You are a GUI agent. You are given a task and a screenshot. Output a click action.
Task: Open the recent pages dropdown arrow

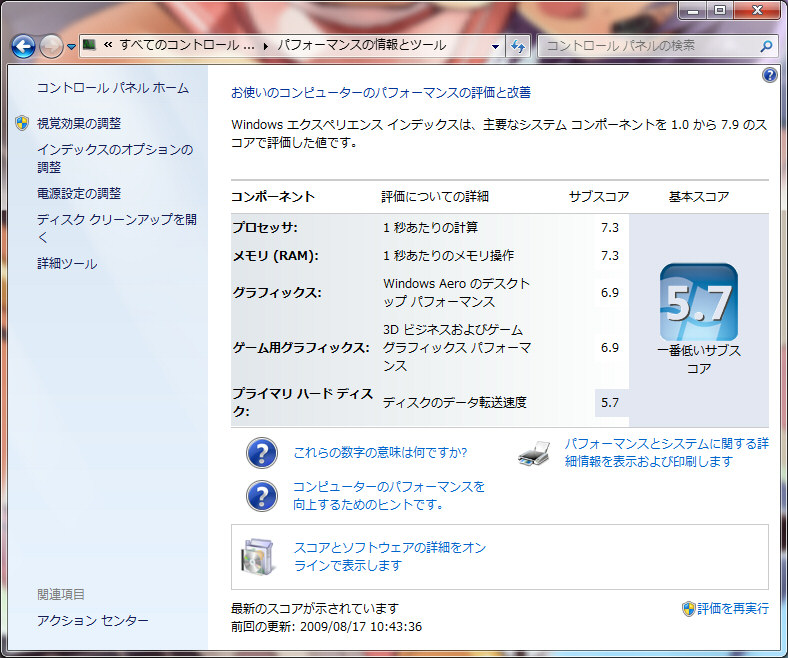72,47
